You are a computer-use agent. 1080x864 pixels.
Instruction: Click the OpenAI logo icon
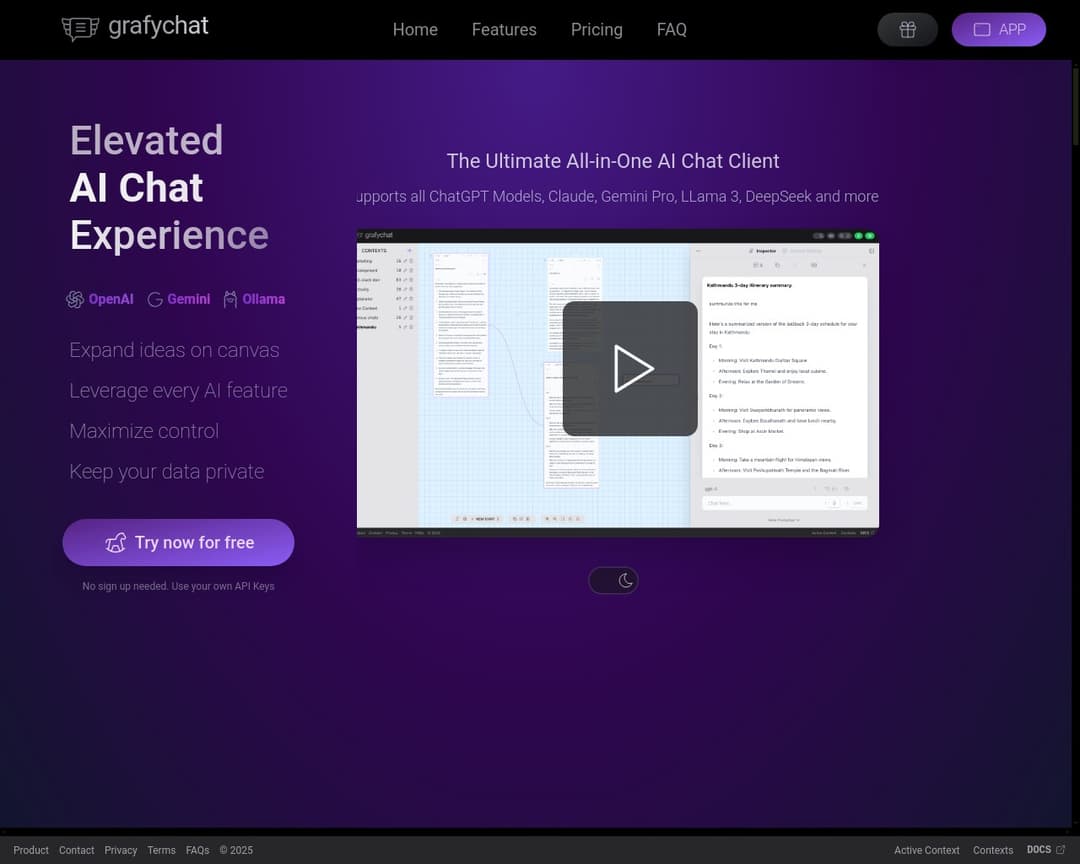click(x=74, y=299)
